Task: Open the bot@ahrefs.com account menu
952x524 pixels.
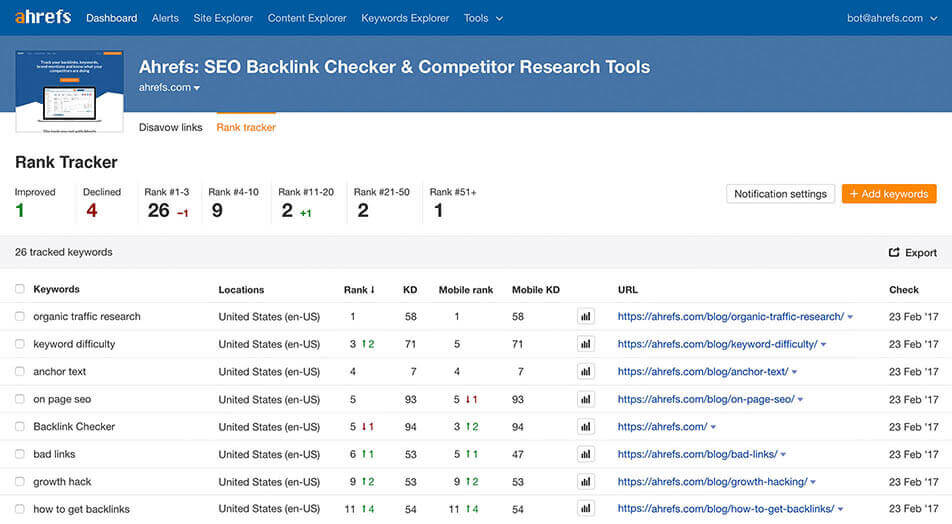Action: pyautogui.click(x=892, y=18)
